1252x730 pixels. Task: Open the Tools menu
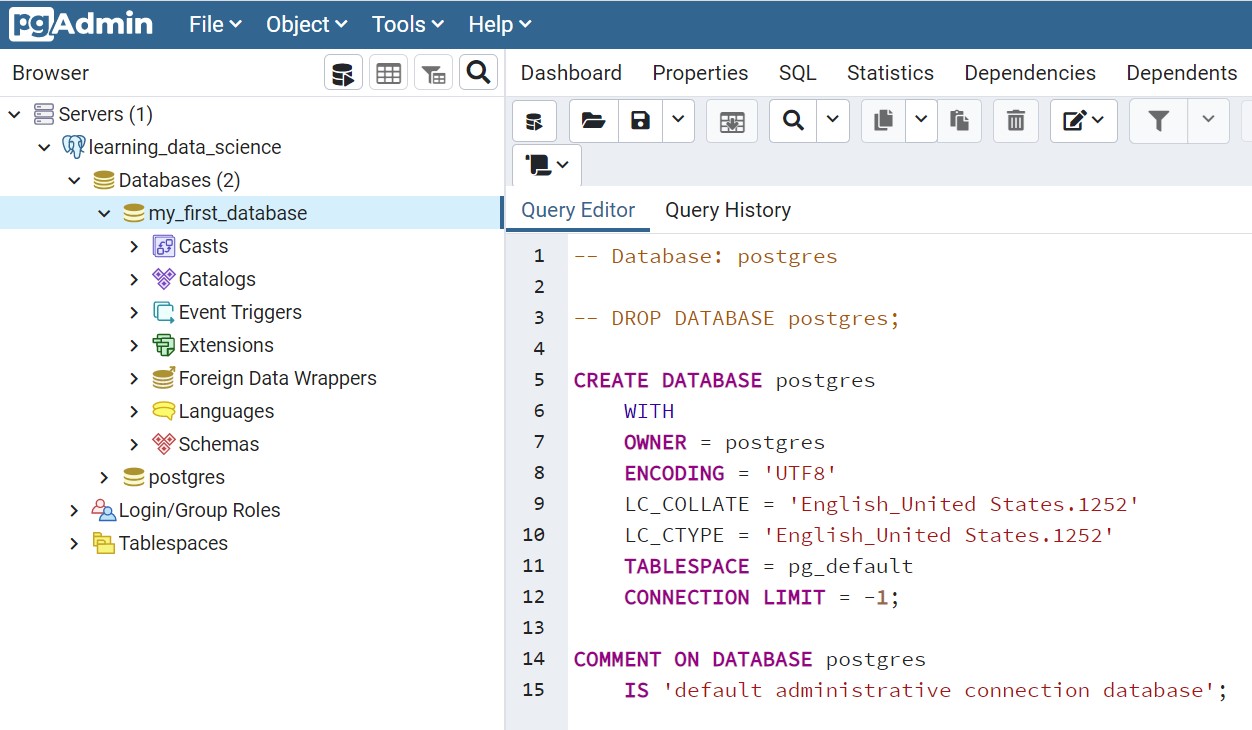tap(409, 24)
